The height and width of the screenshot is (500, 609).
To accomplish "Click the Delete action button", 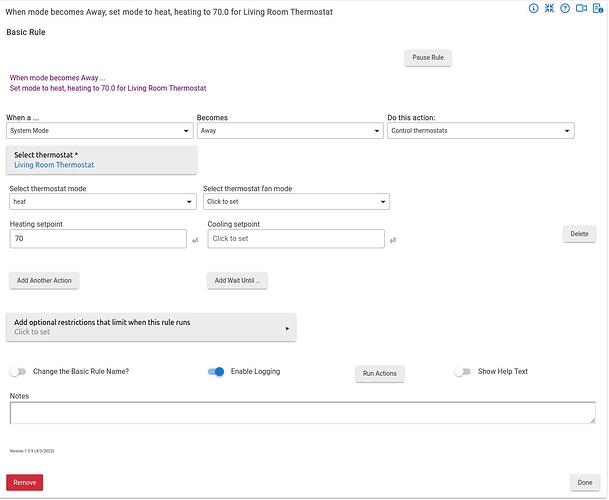I will click(x=579, y=234).
